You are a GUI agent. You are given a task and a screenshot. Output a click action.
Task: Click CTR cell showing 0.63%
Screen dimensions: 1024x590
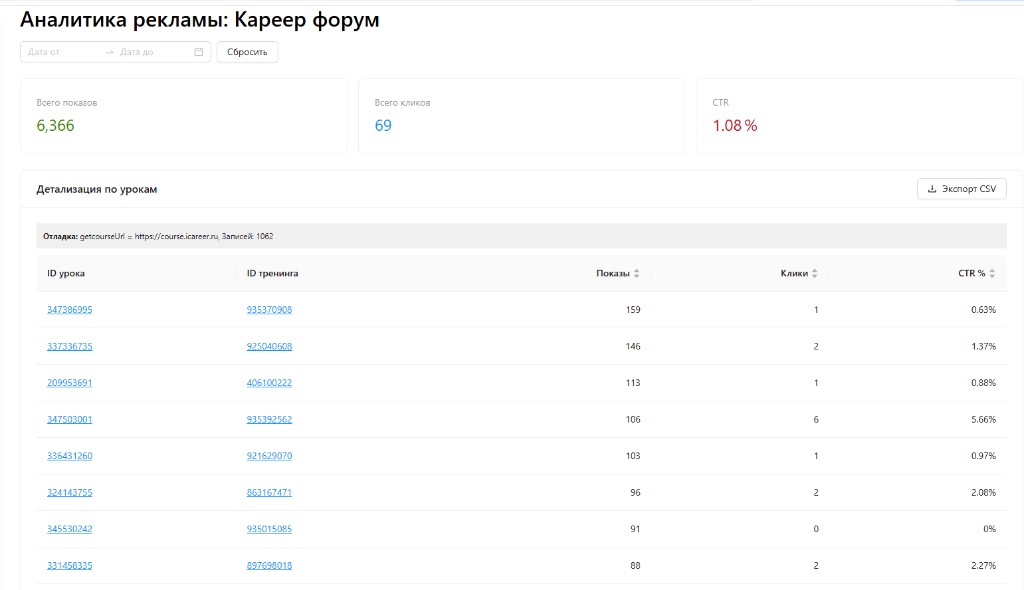(x=984, y=310)
